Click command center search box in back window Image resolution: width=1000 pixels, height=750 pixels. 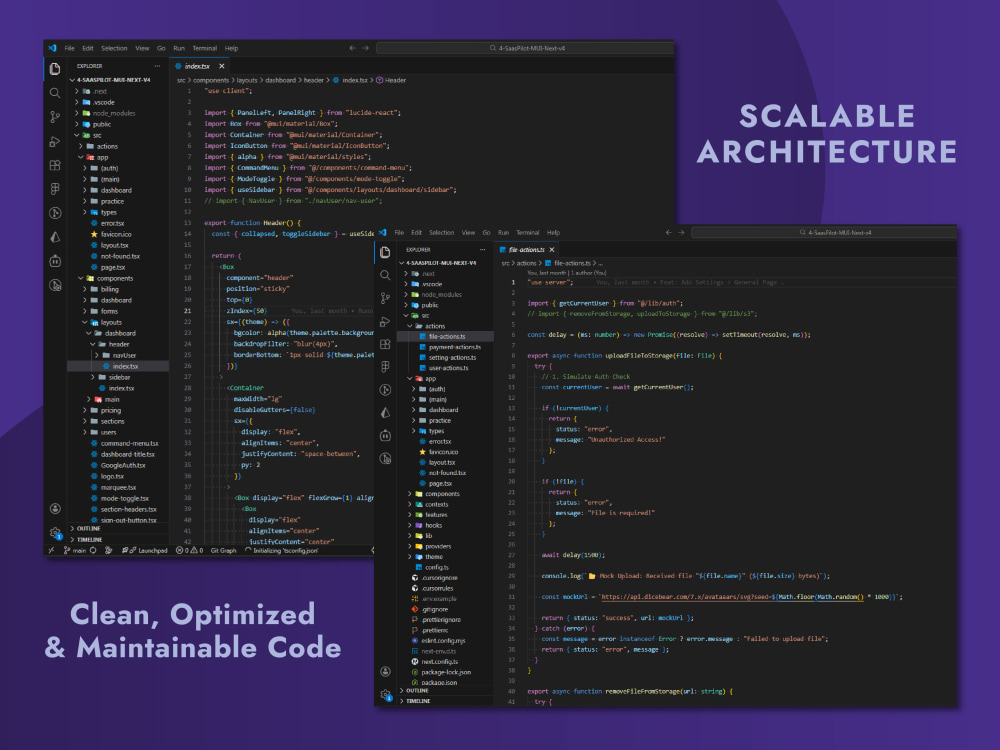526,48
